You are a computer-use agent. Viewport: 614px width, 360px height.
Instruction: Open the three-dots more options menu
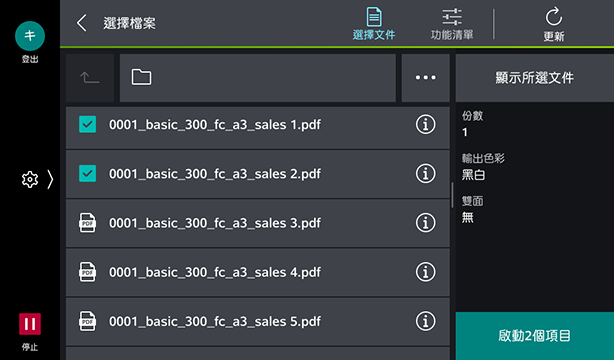(x=426, y=78)
